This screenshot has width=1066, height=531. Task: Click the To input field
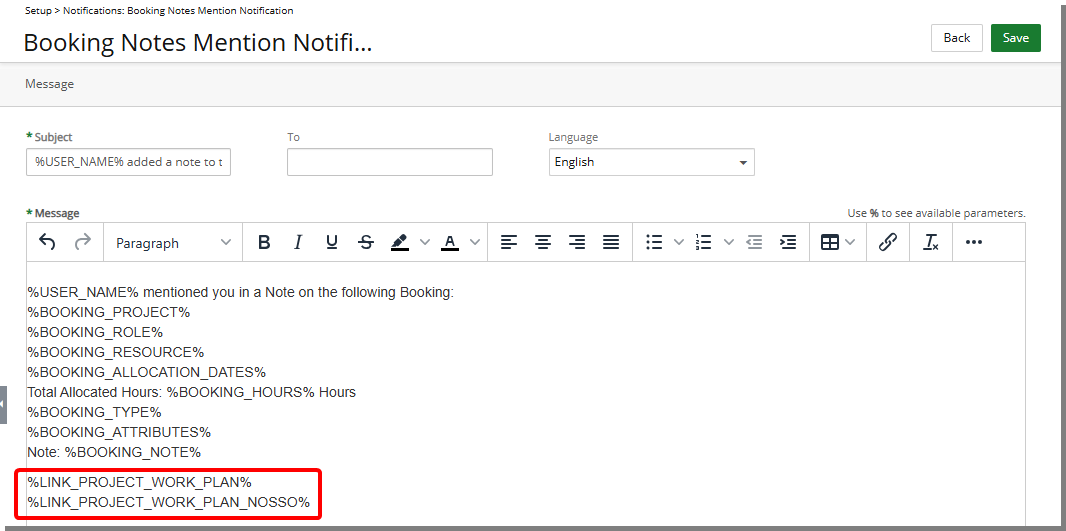click(390, 162)
